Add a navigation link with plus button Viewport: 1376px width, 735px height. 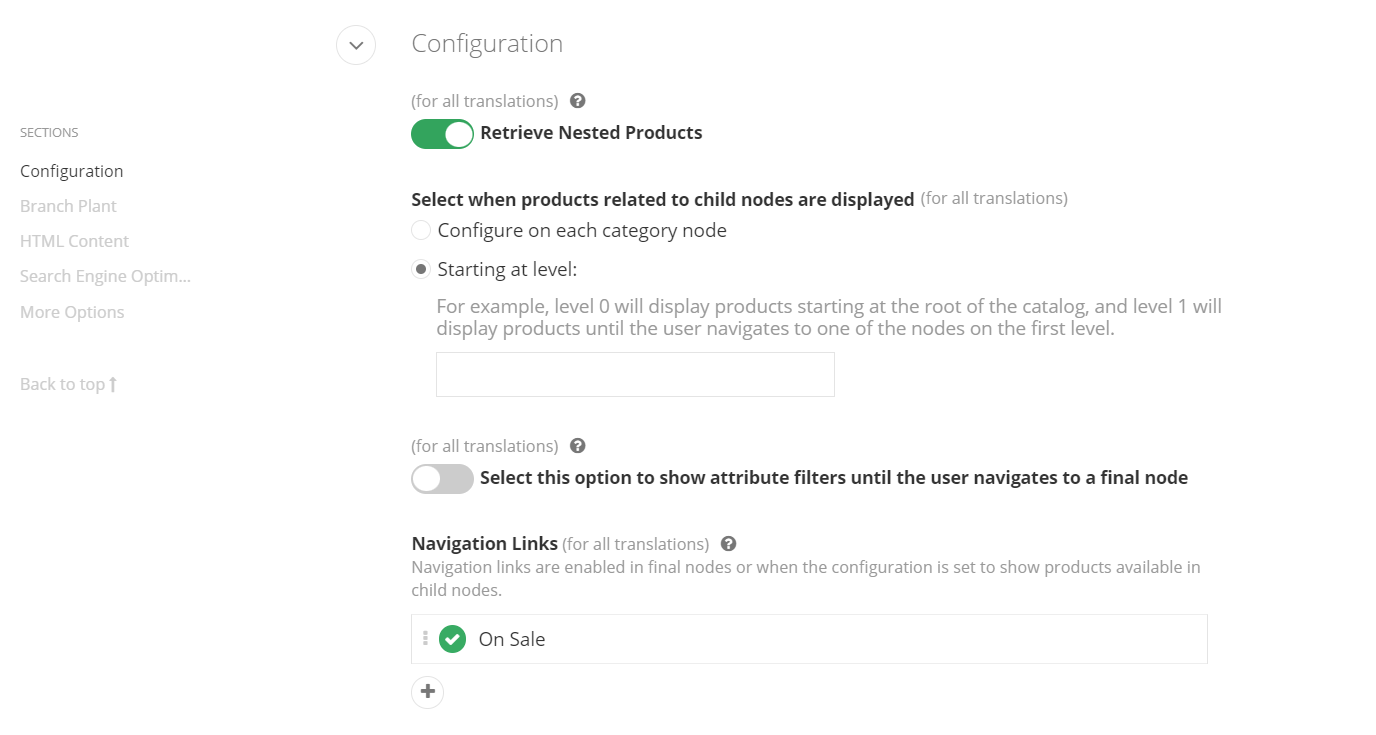coord(428,692)
